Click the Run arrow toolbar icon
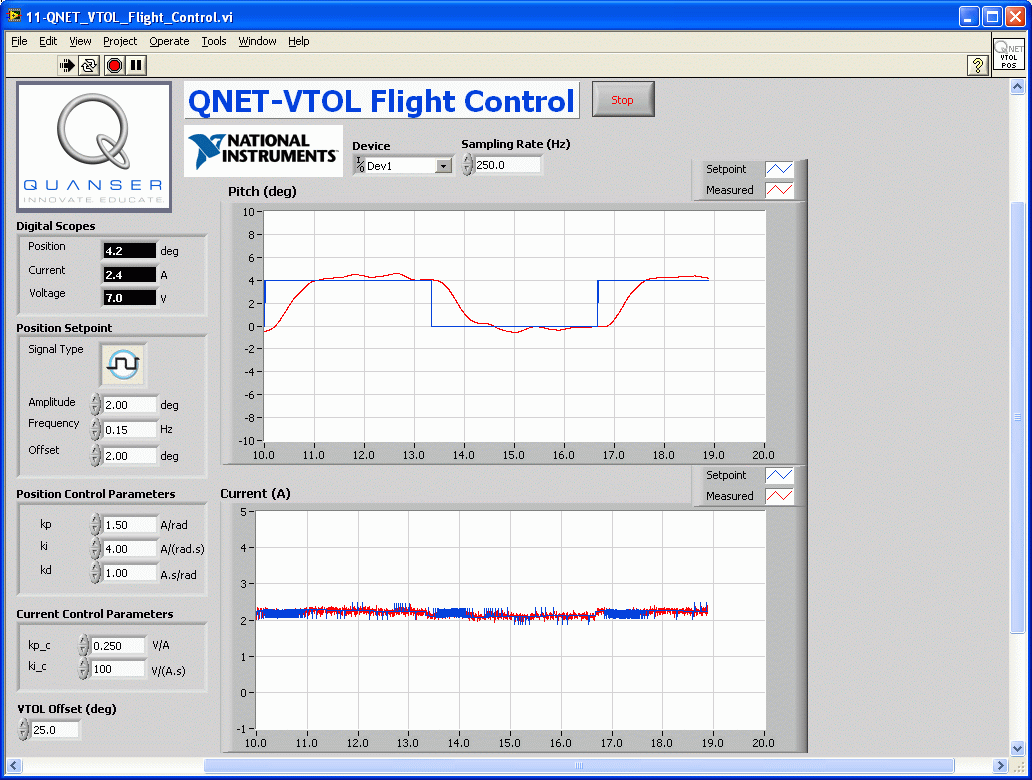 point(67,65)
